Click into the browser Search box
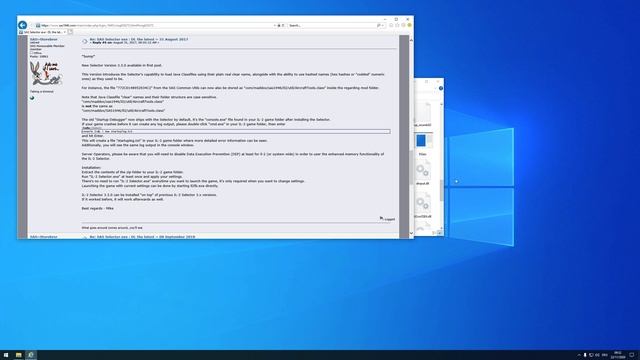 click(332, 25)
